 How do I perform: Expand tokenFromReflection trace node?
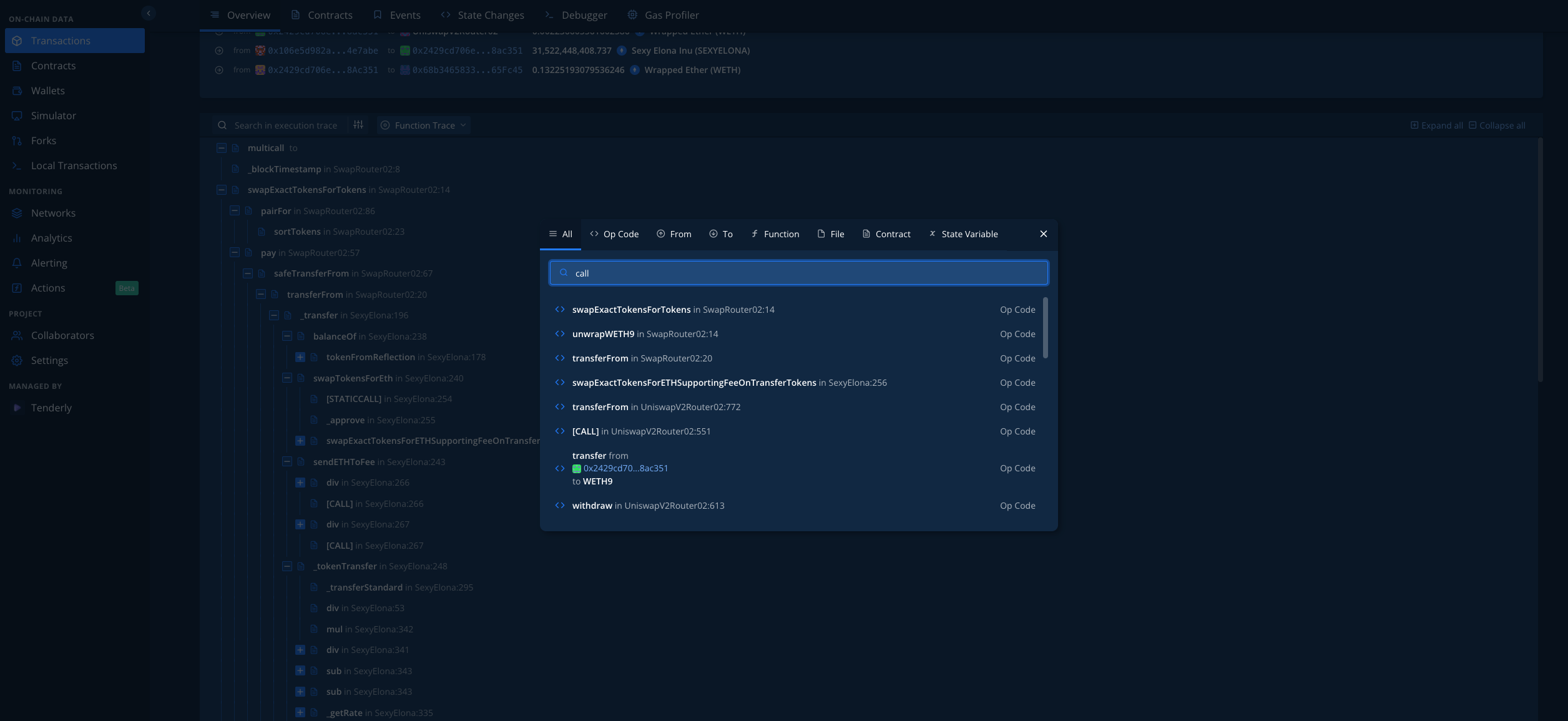tap(300, 357)
